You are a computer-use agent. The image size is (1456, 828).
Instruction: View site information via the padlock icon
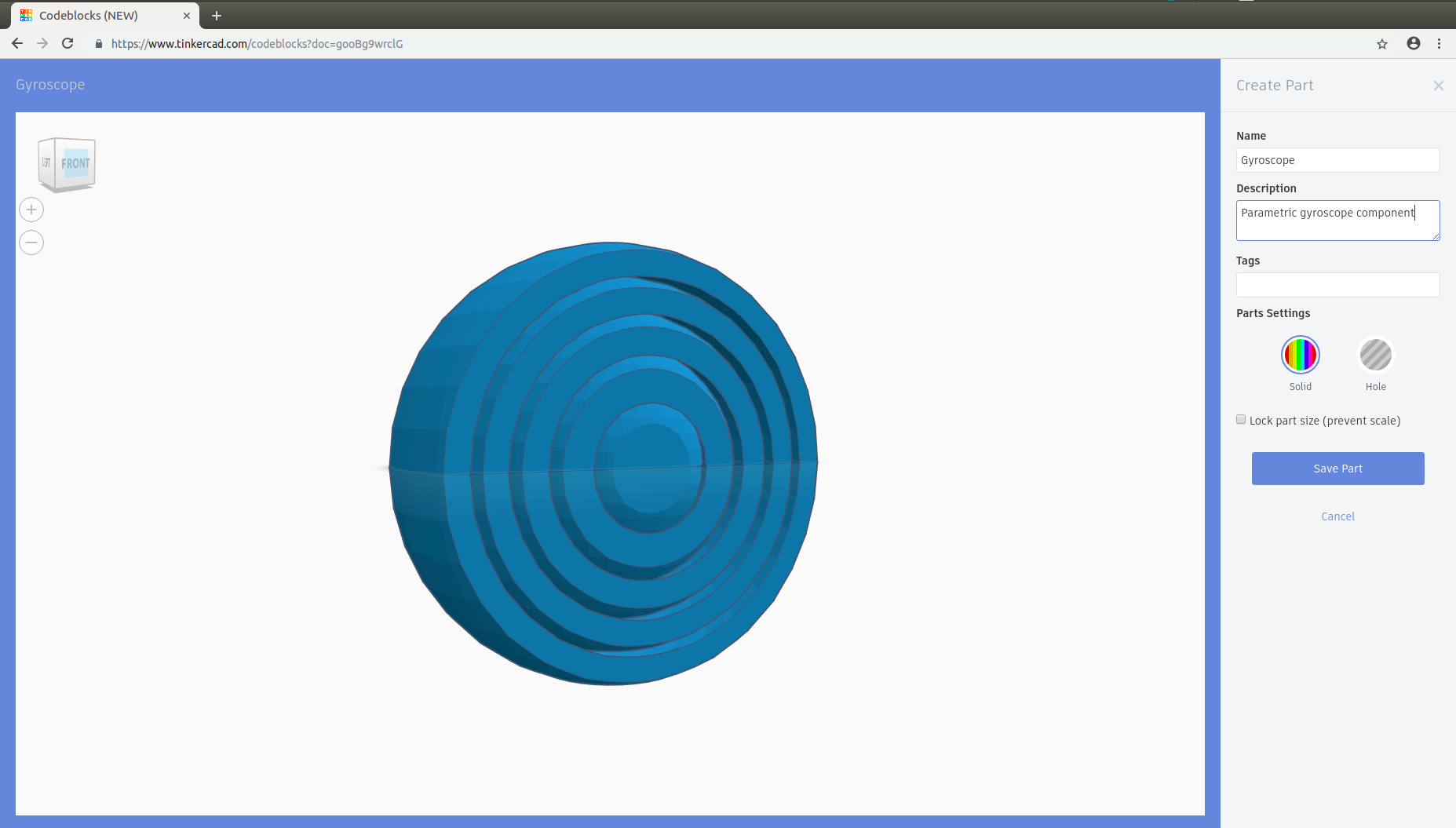tap(98, 44)
